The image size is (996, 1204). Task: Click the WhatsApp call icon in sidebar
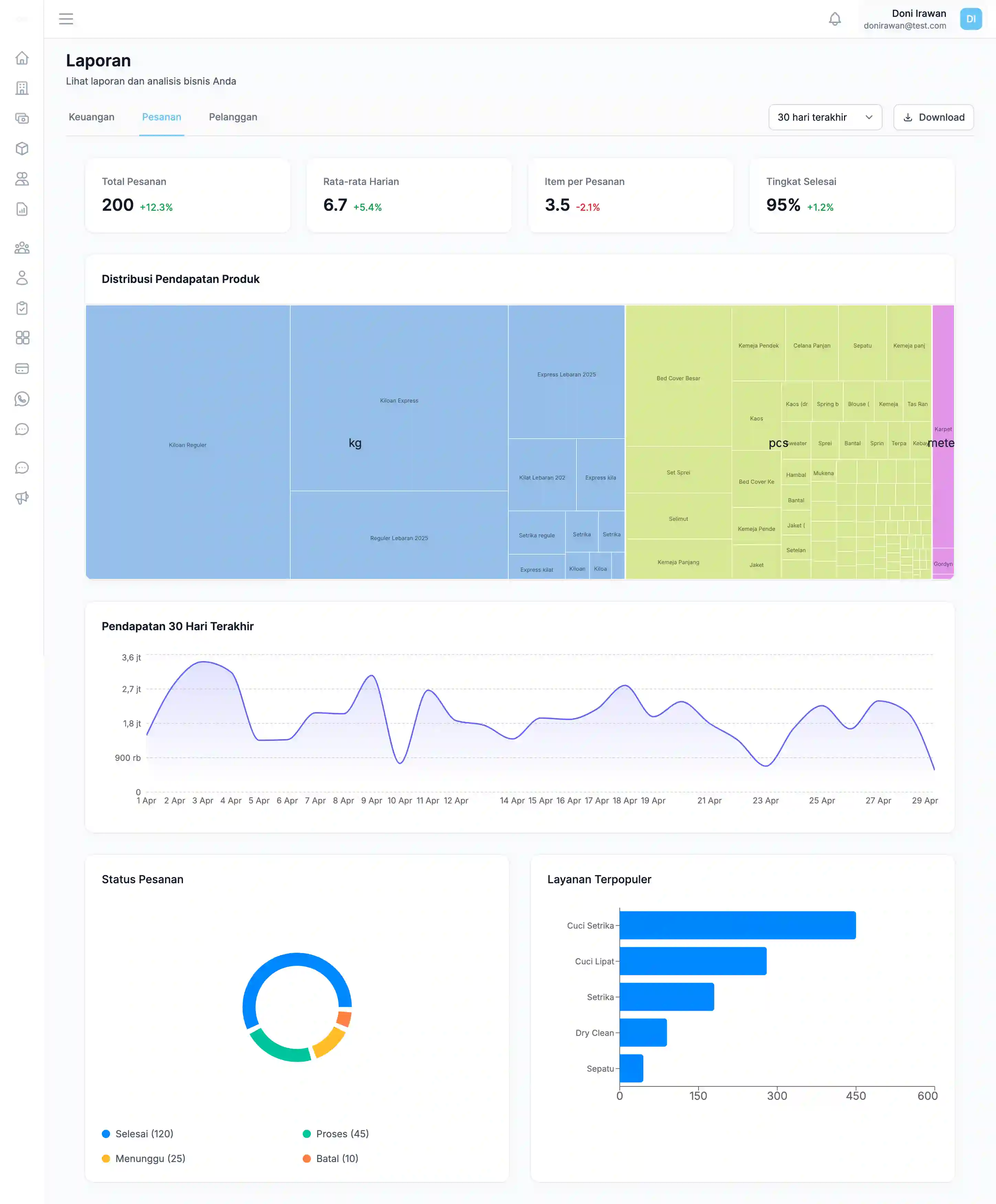(x=22, y=399)
